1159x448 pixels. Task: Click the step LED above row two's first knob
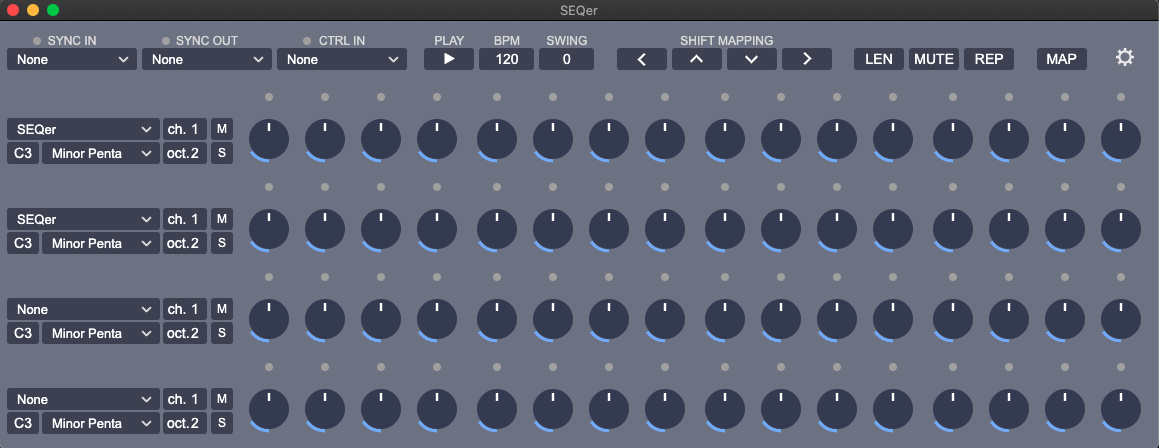point(269,187)
